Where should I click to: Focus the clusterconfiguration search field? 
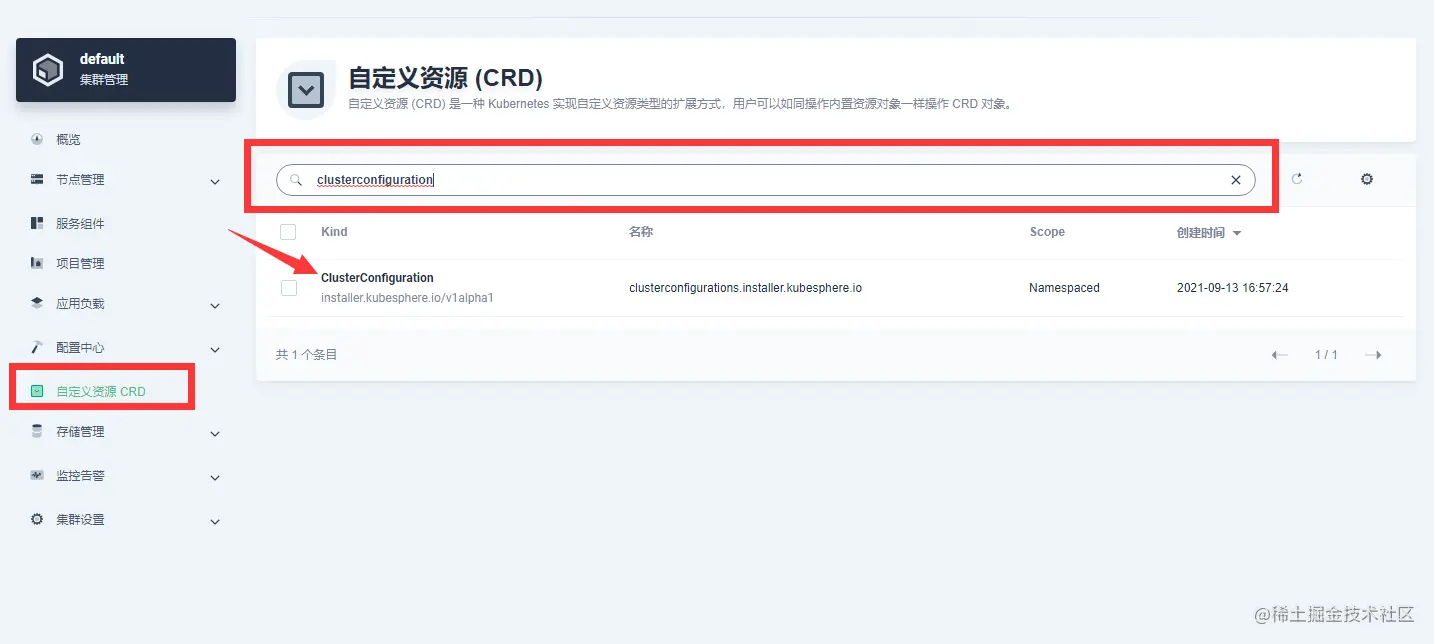point(765,180)
